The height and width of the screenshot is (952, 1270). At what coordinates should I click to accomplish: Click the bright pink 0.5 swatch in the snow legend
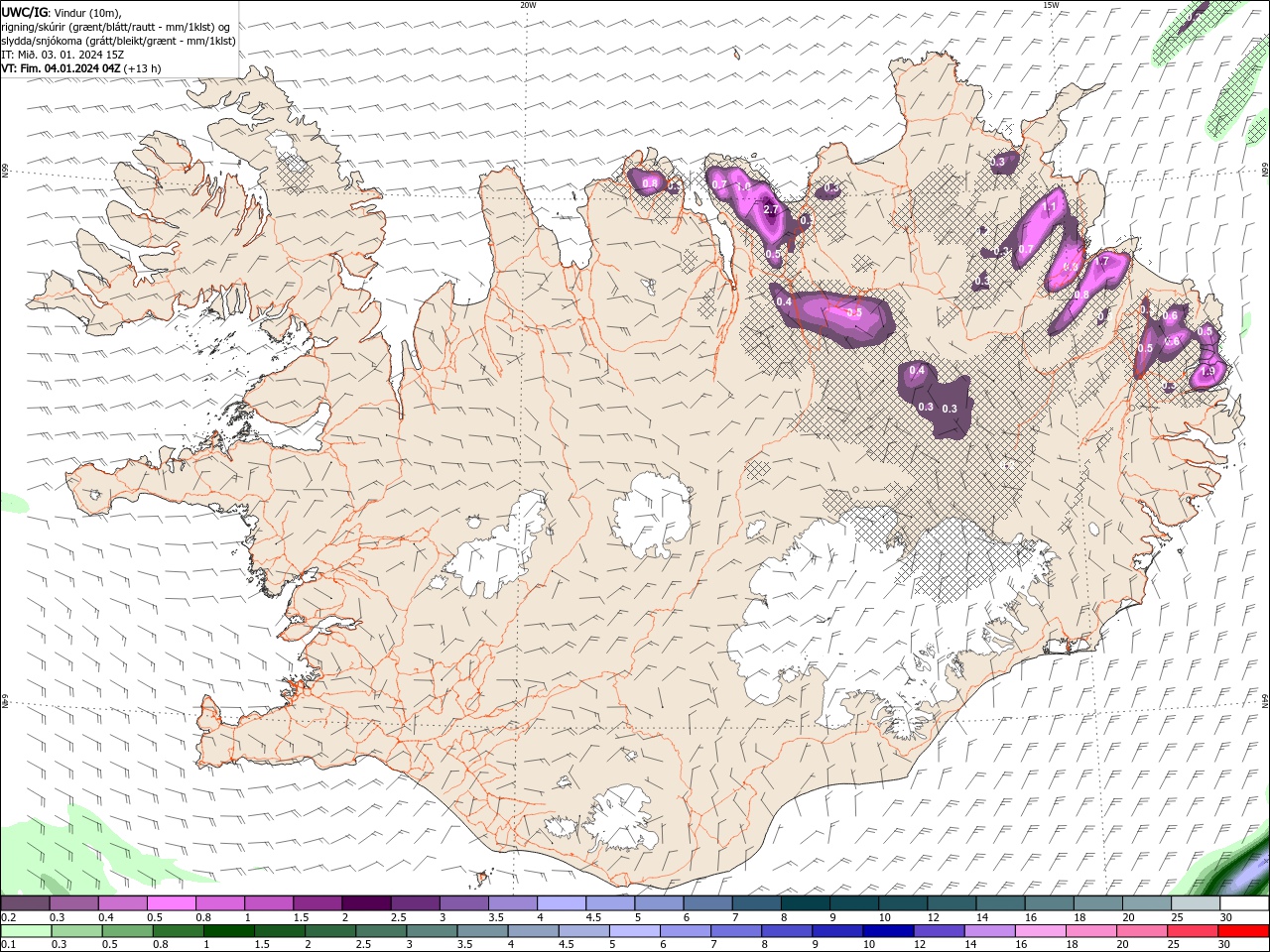click(x=171, y=902)
